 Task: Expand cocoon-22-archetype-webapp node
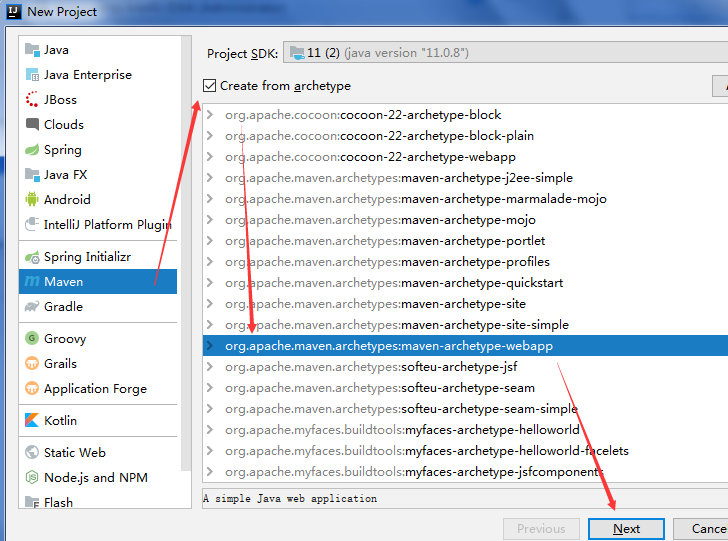click(x=210, y=156)
